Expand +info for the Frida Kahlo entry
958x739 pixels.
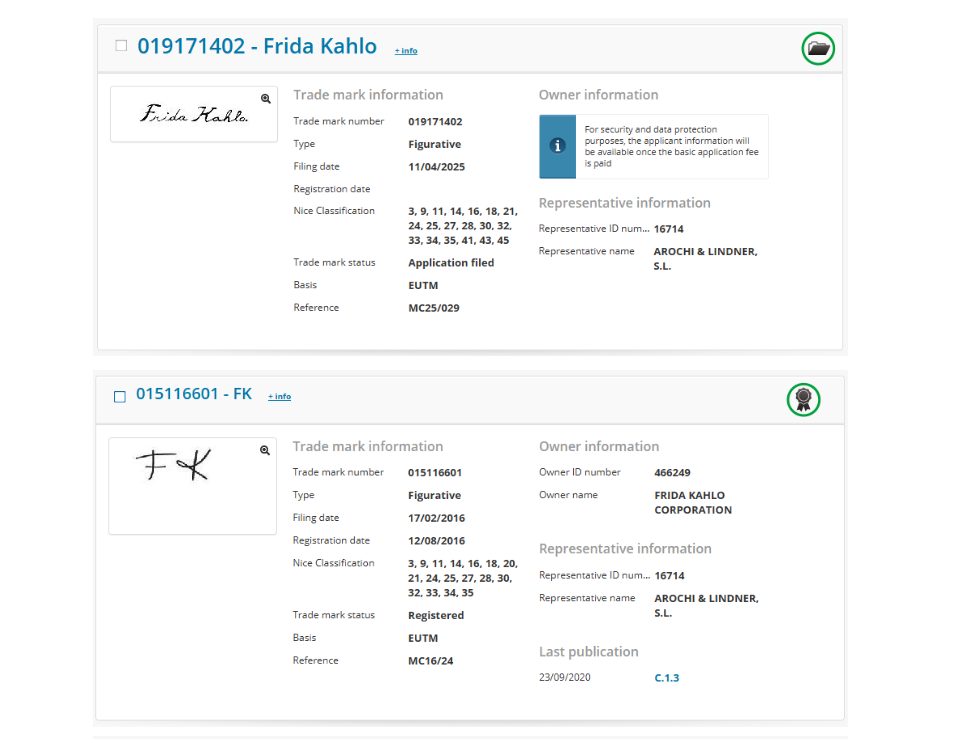[x=406, y=51]
